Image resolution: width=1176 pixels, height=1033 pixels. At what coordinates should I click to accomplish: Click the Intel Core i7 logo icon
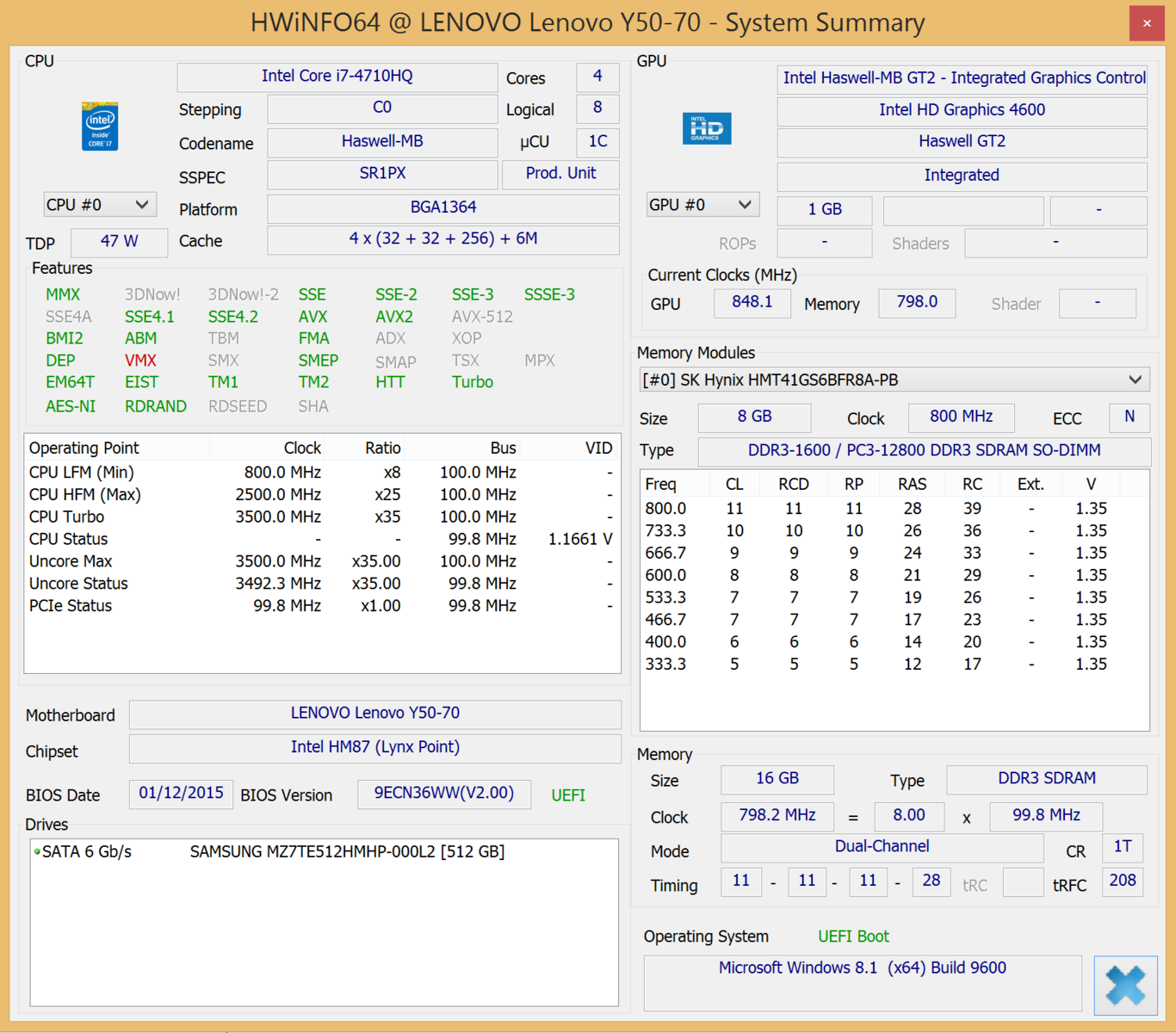[x=100, y=127]
